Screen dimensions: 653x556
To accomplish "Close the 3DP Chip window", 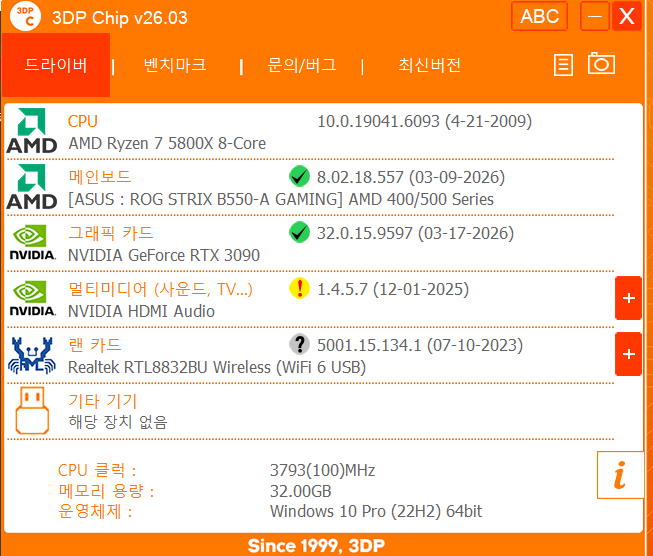I will pos(626,16).
